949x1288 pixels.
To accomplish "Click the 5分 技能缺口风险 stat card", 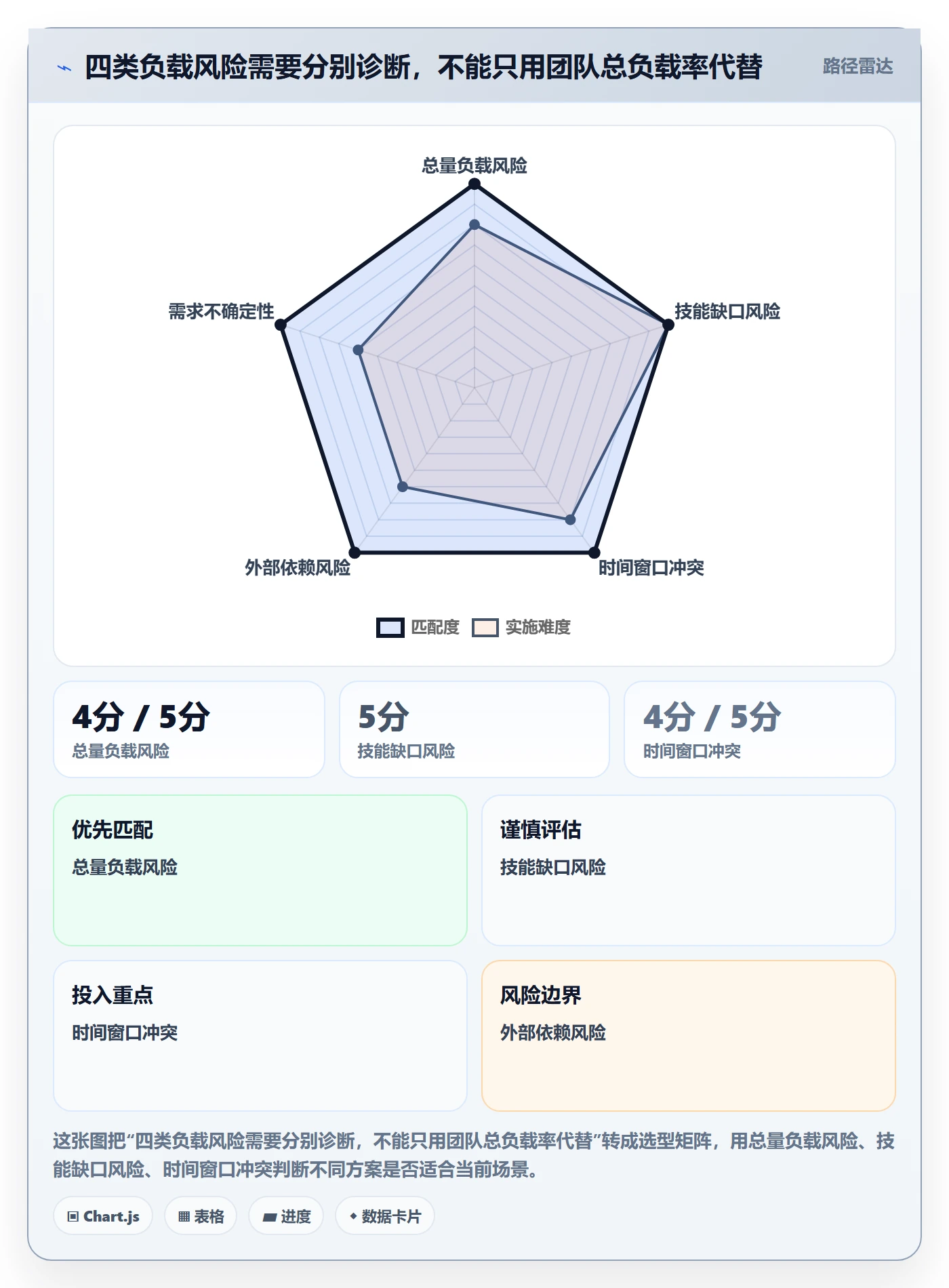I will click(474, 729).
